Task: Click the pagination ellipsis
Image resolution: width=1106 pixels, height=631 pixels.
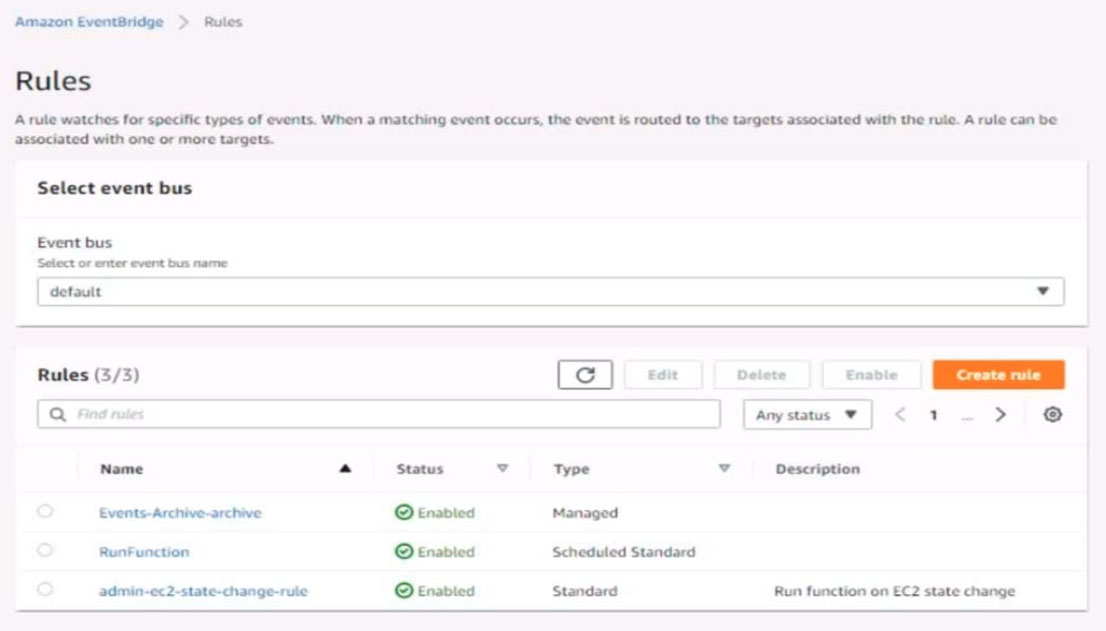Action: pos(967,416)
